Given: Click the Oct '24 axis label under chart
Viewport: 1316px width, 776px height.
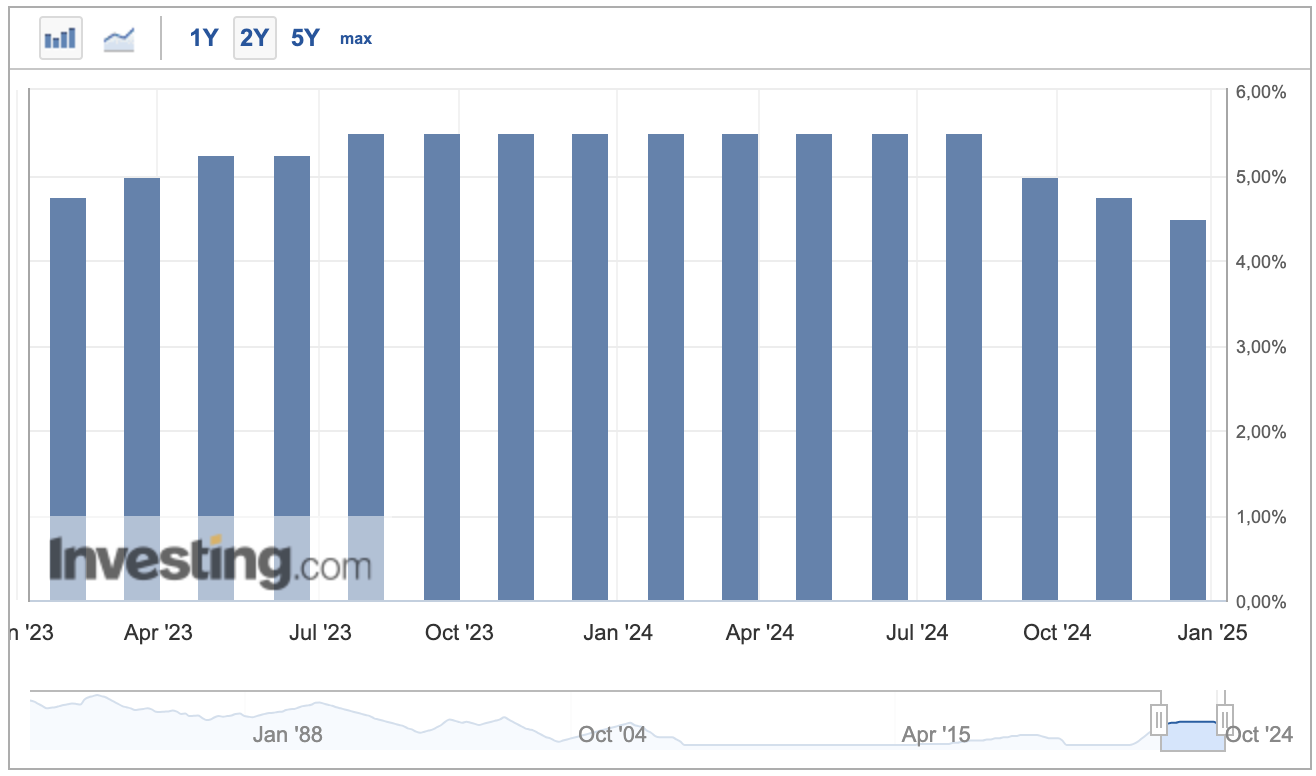Looking at the screenshot, I should (x=1057, y=633).
